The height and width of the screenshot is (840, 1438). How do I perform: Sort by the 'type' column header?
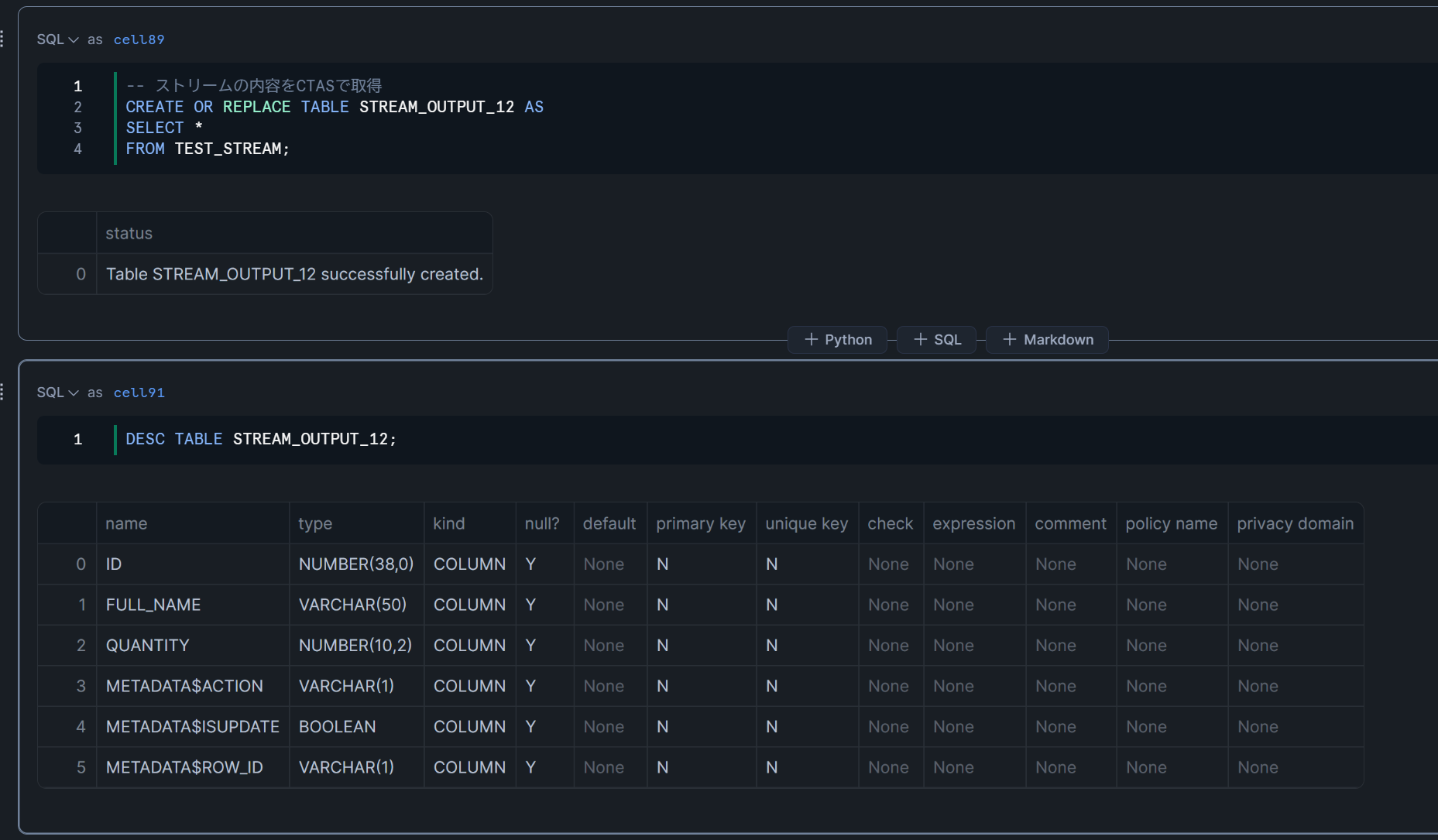357,523
